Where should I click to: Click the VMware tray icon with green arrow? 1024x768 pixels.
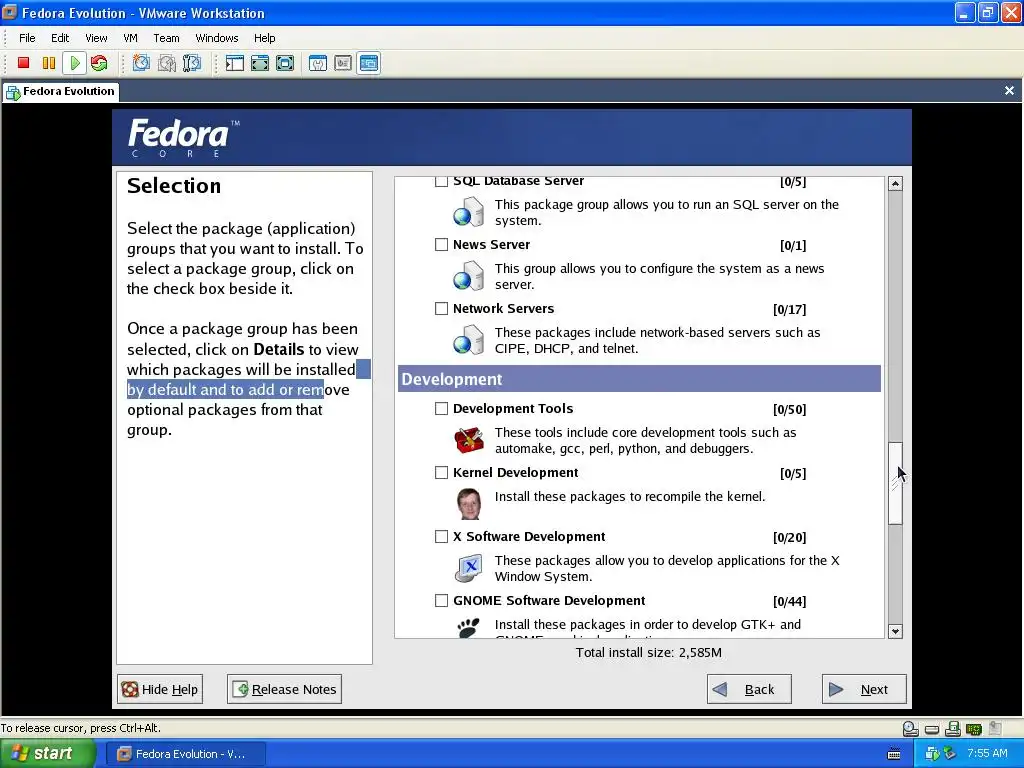[x=933, y=754]
